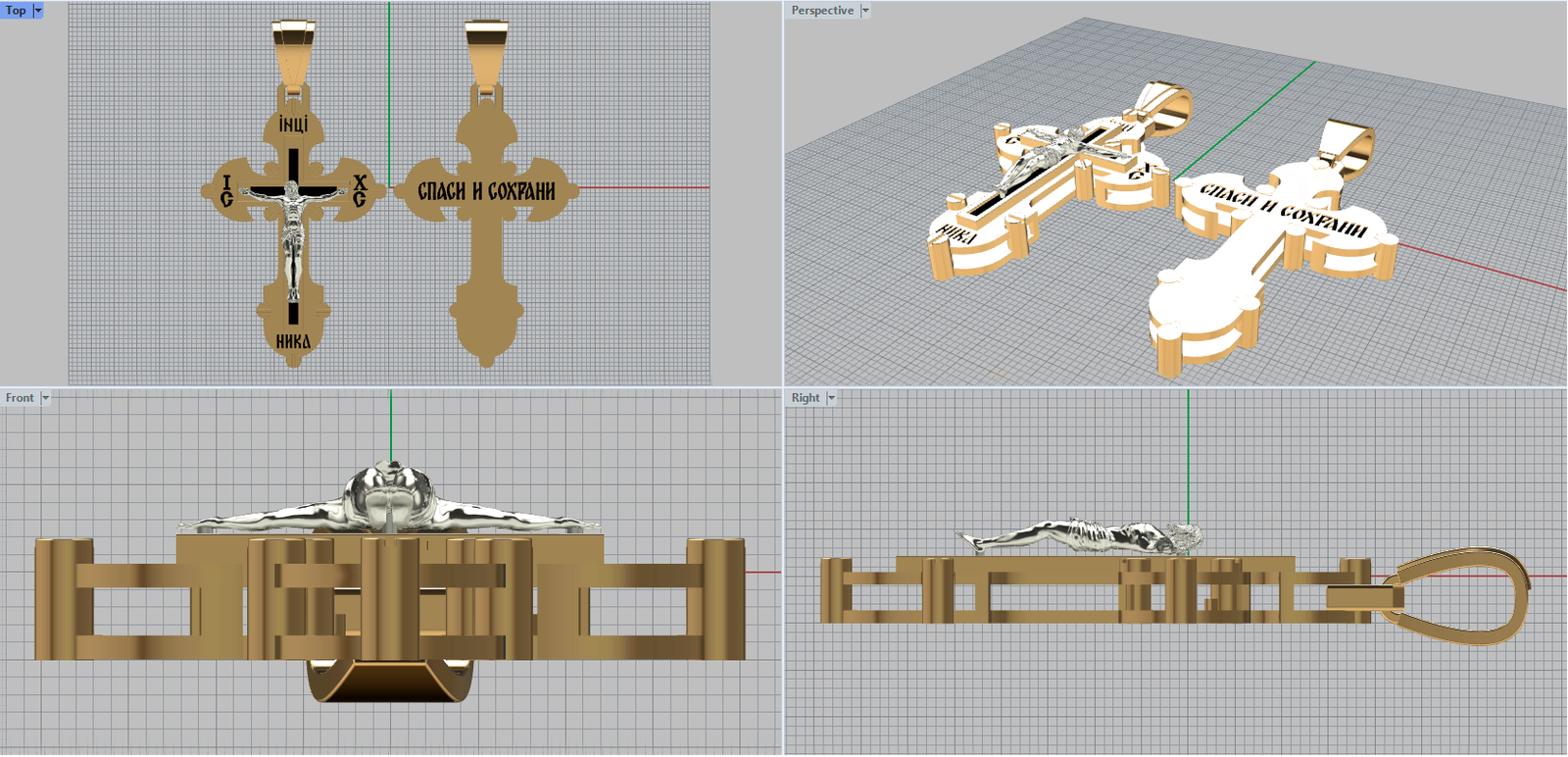This screenshot has height=757, width=1568.
Task: Click the IC letters on the left arm
Action: (227, 191)
